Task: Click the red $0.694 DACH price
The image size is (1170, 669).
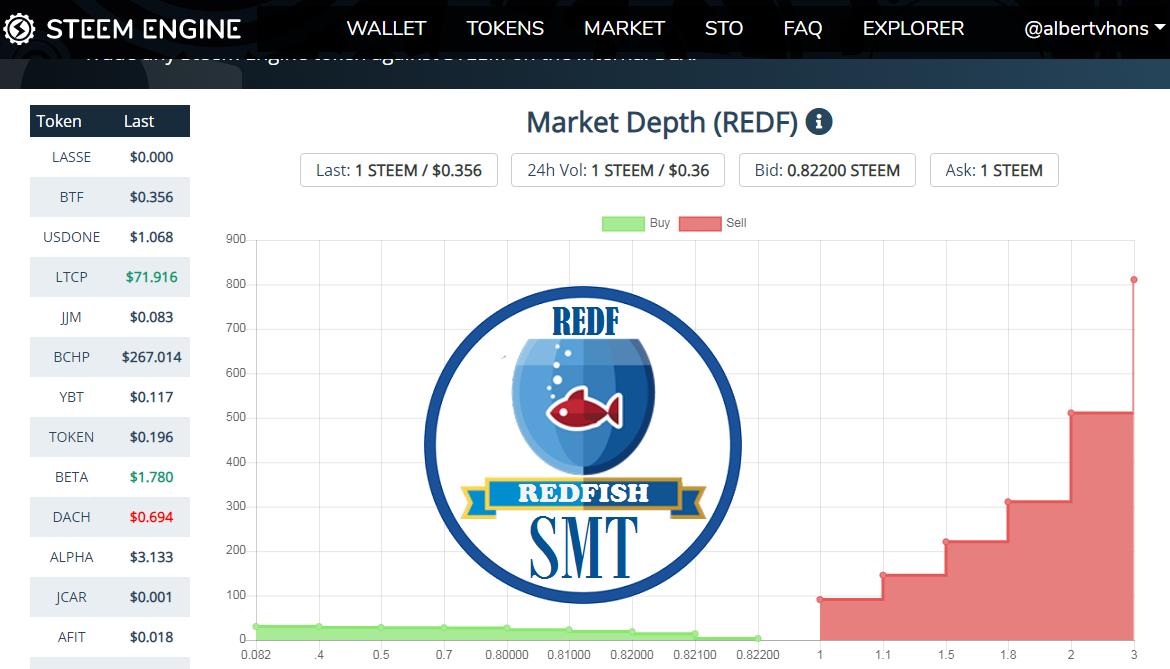Action: point(151,517)
